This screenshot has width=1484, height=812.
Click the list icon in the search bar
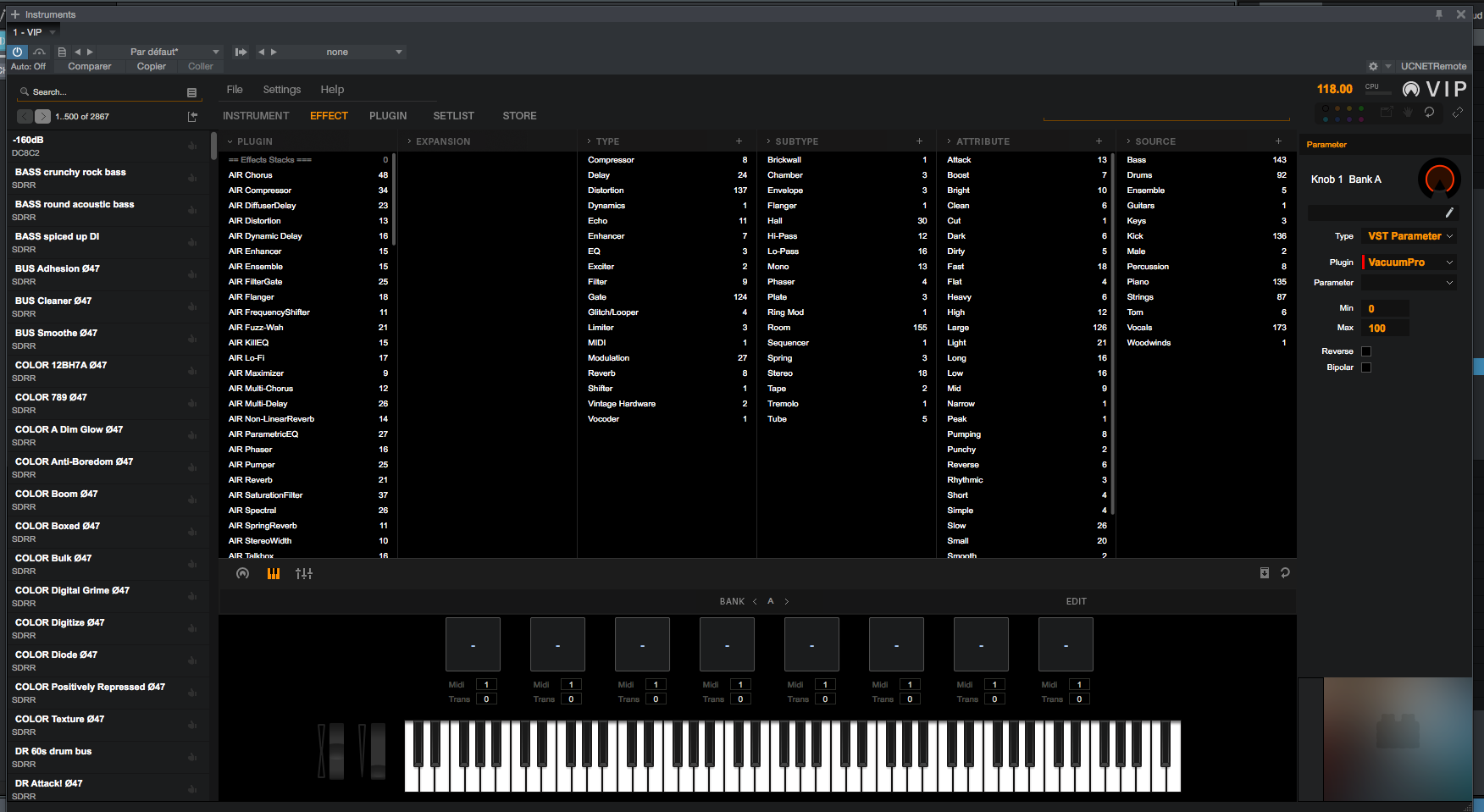tap(191, 92)
